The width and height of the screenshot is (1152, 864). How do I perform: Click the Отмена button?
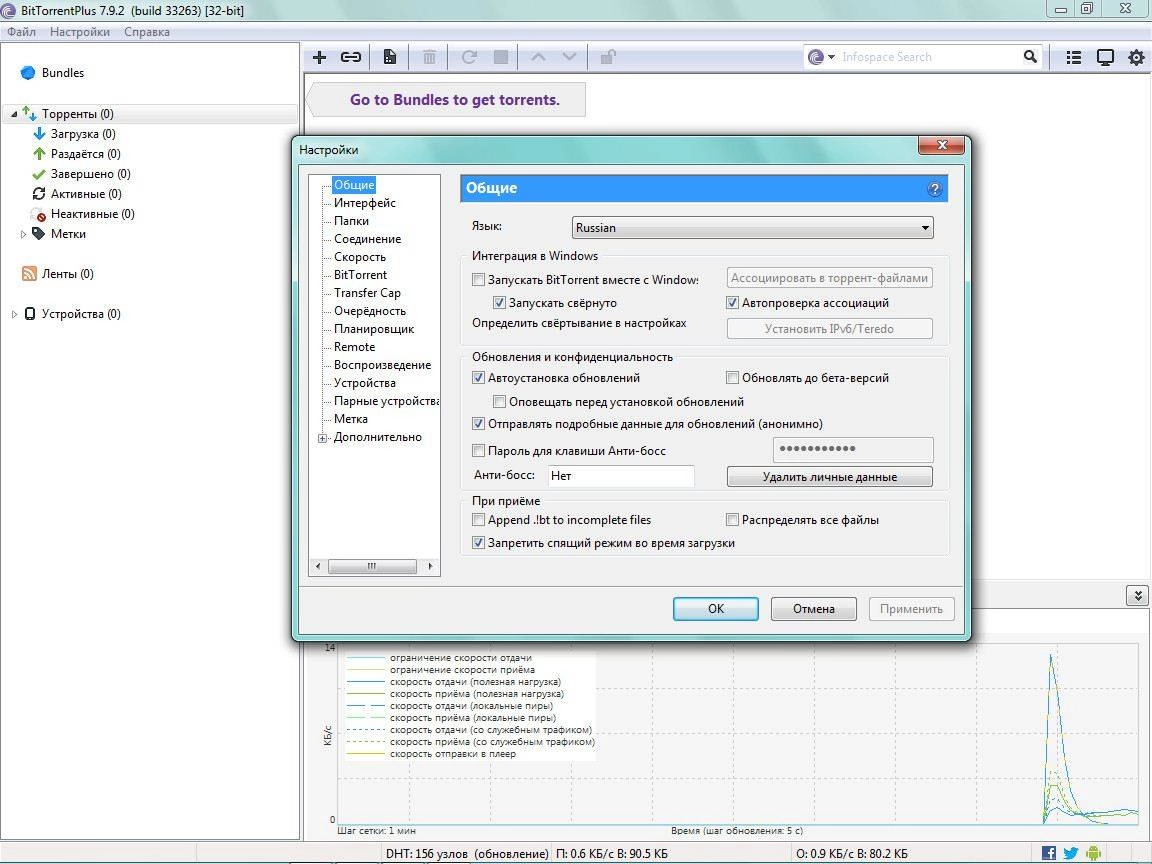813,609
